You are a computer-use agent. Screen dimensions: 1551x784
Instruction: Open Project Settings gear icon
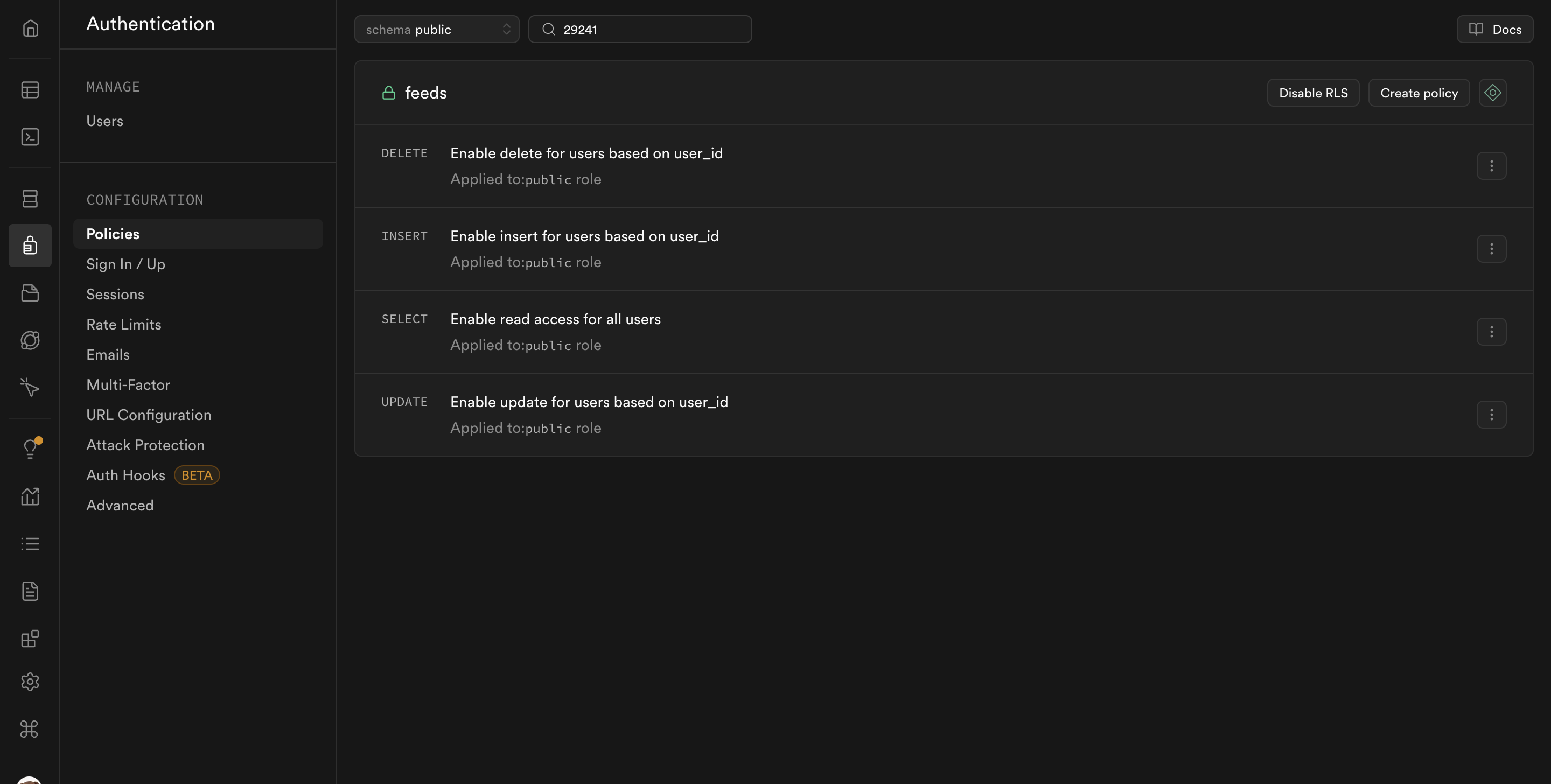click(x=30, y=682)
